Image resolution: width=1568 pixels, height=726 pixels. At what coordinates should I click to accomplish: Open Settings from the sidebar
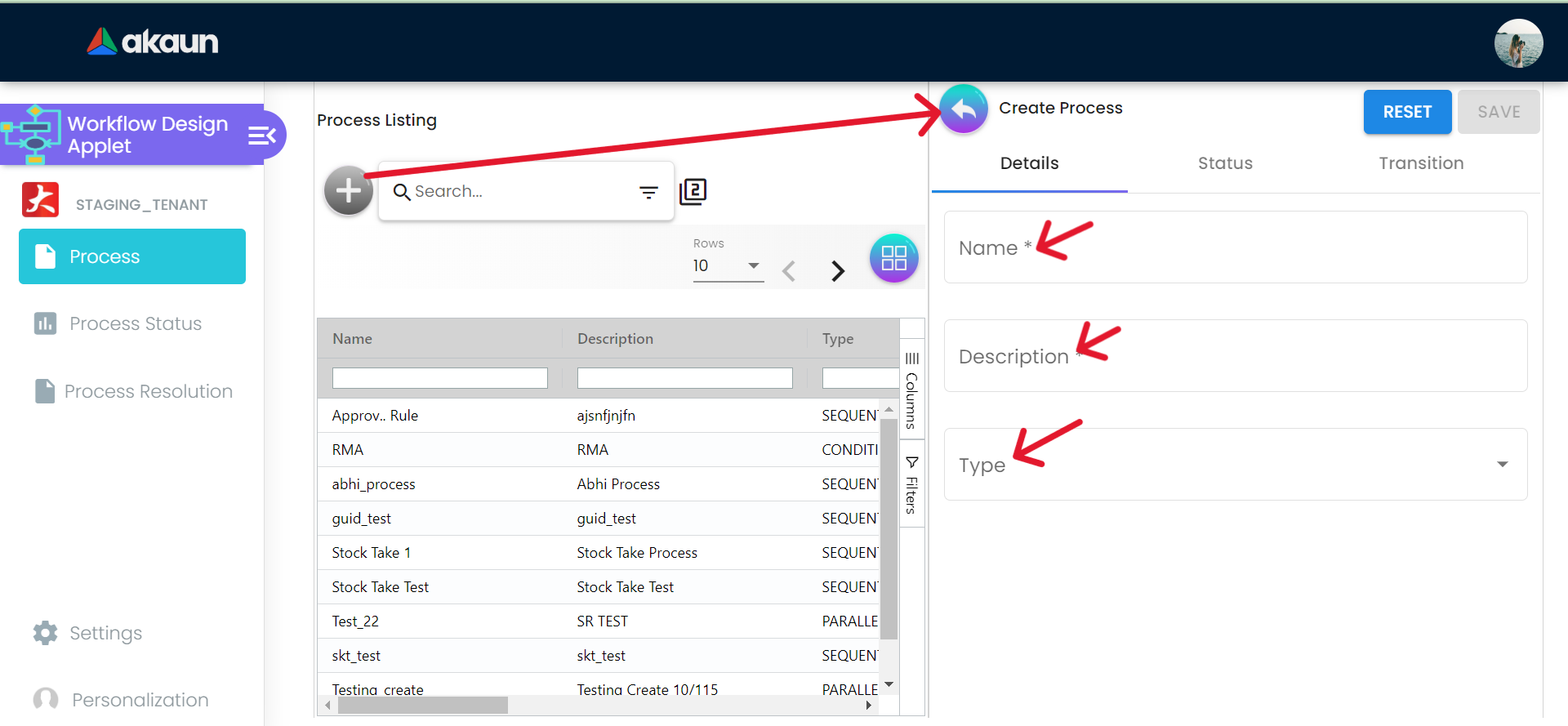coord(105,633)
